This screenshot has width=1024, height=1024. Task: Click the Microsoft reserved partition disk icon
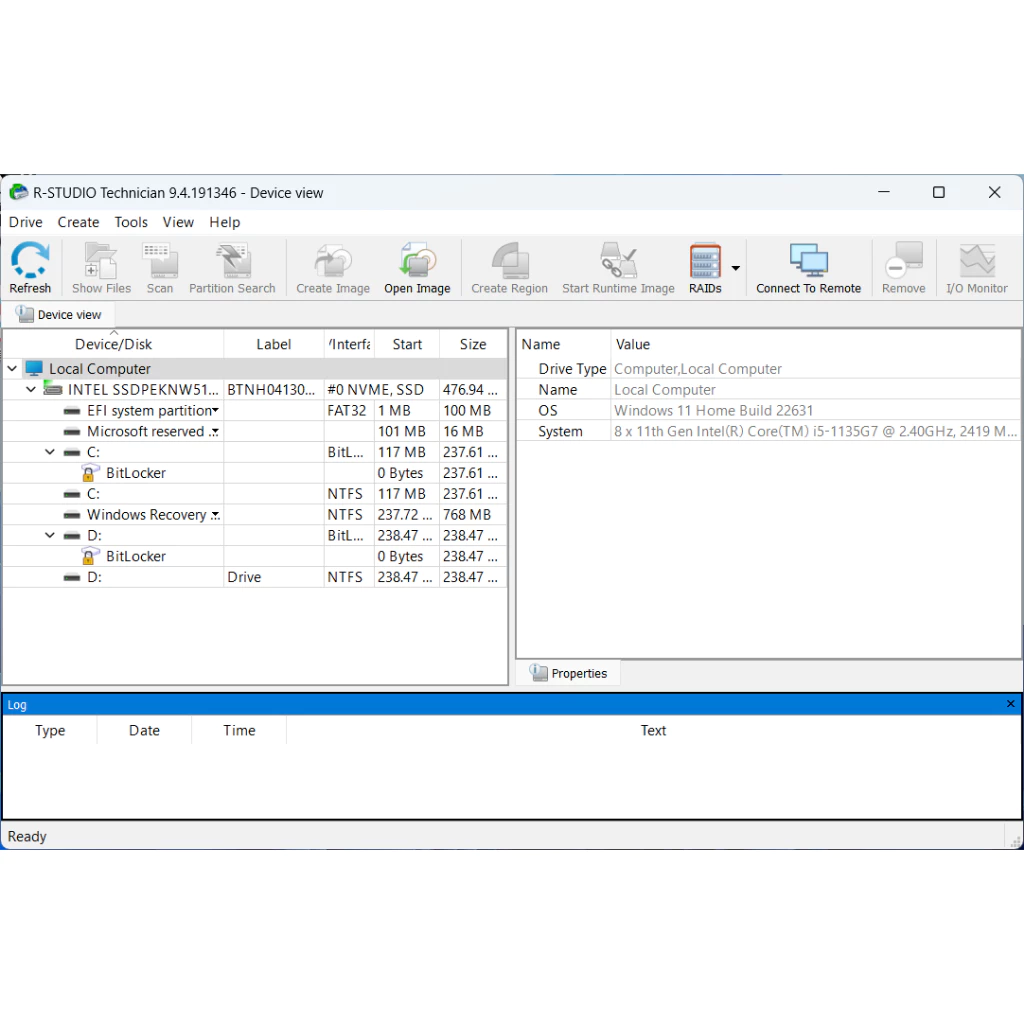(72, 432)
